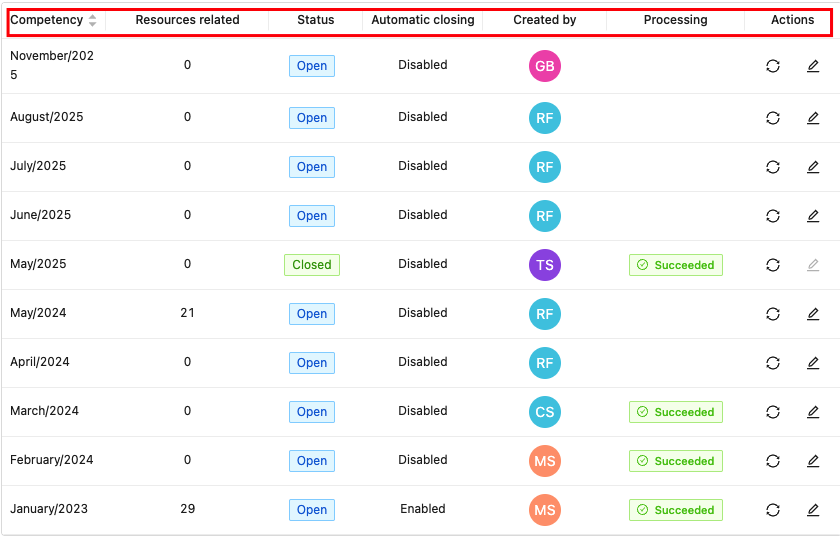
Task: Click the MS avatar on January/2023 row
Action: pyautogui.click(x=545, y=510)
